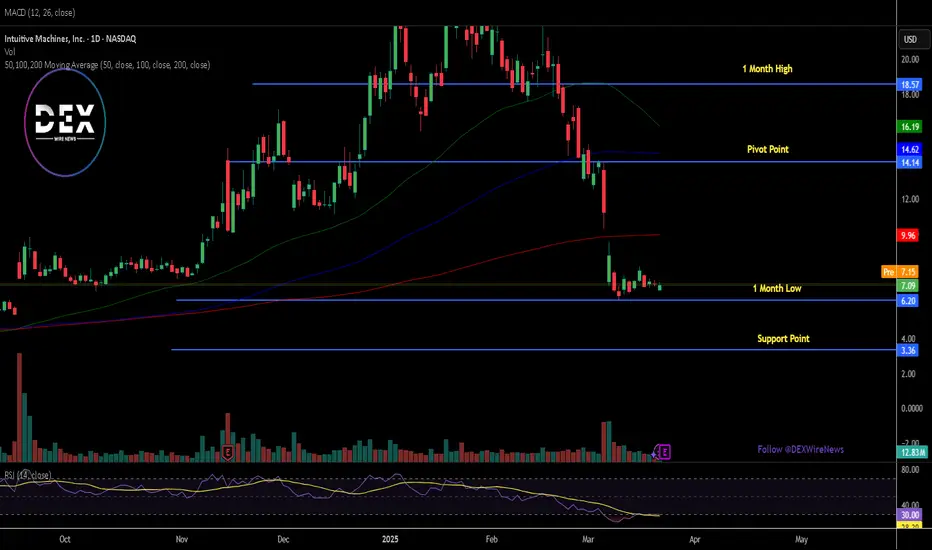Click the 3.36 support price label

pyautogui.click(x=908, y=350)
